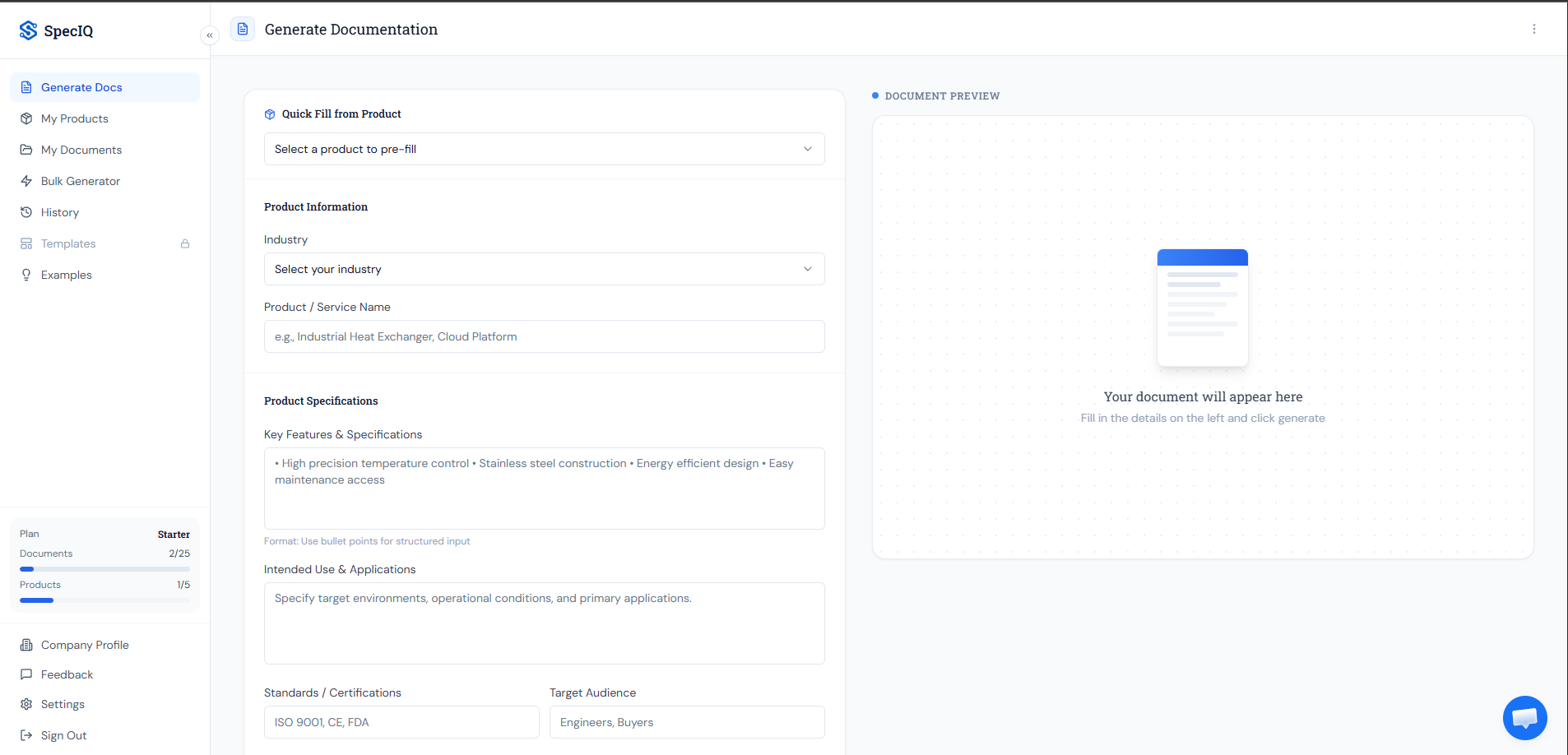Click the History clock icon
Viewport: 1568px width, 755px height.
point(26,212)
